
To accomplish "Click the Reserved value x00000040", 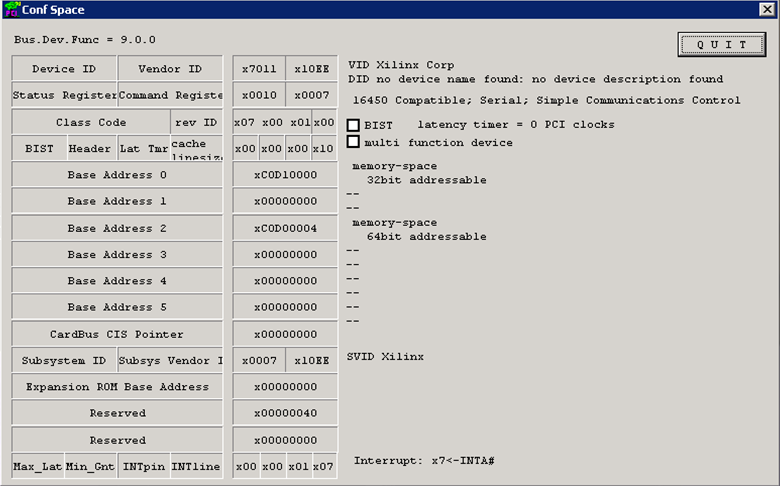I will click(285, 413).
